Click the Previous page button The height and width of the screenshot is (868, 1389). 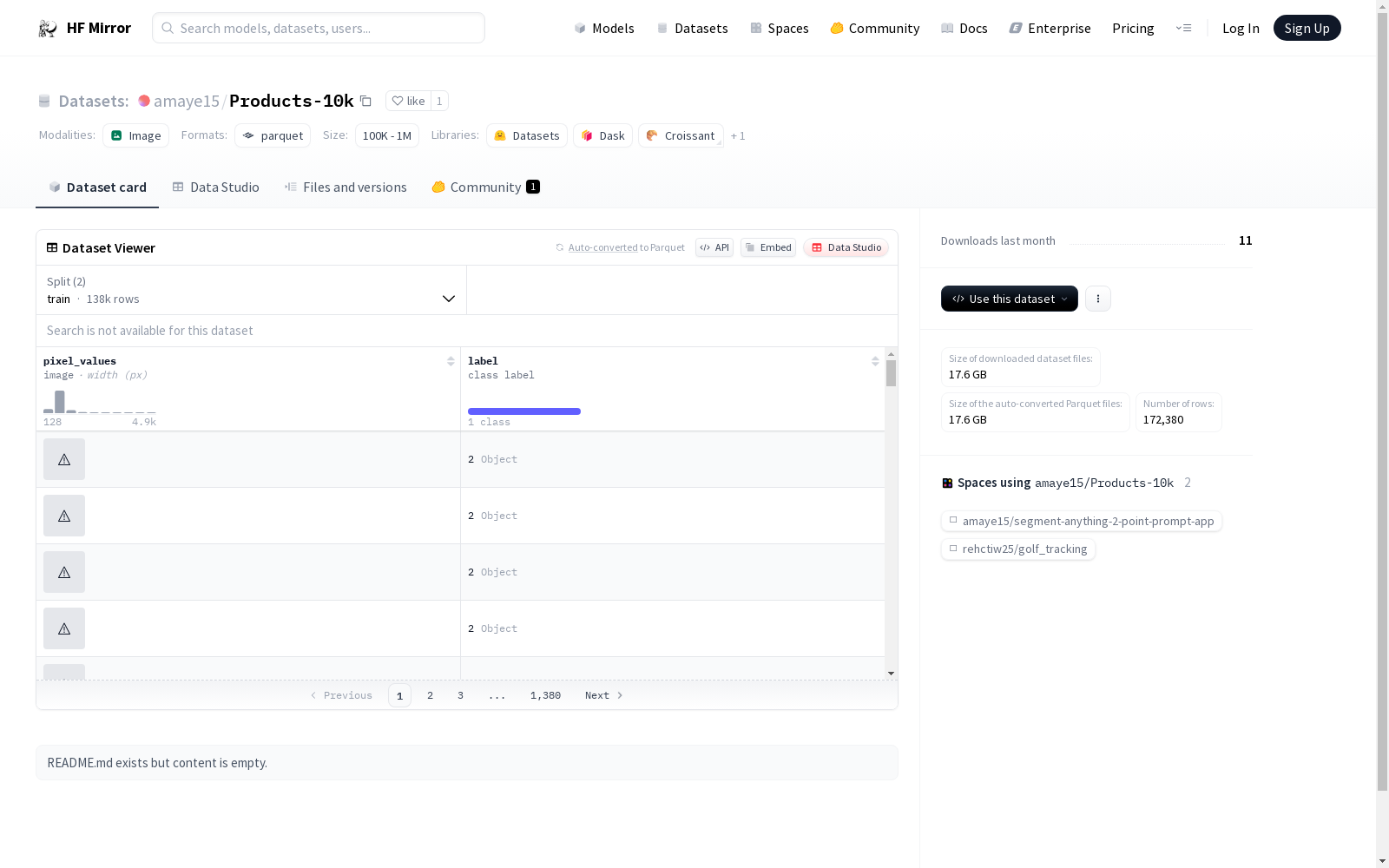click(341, 695)
